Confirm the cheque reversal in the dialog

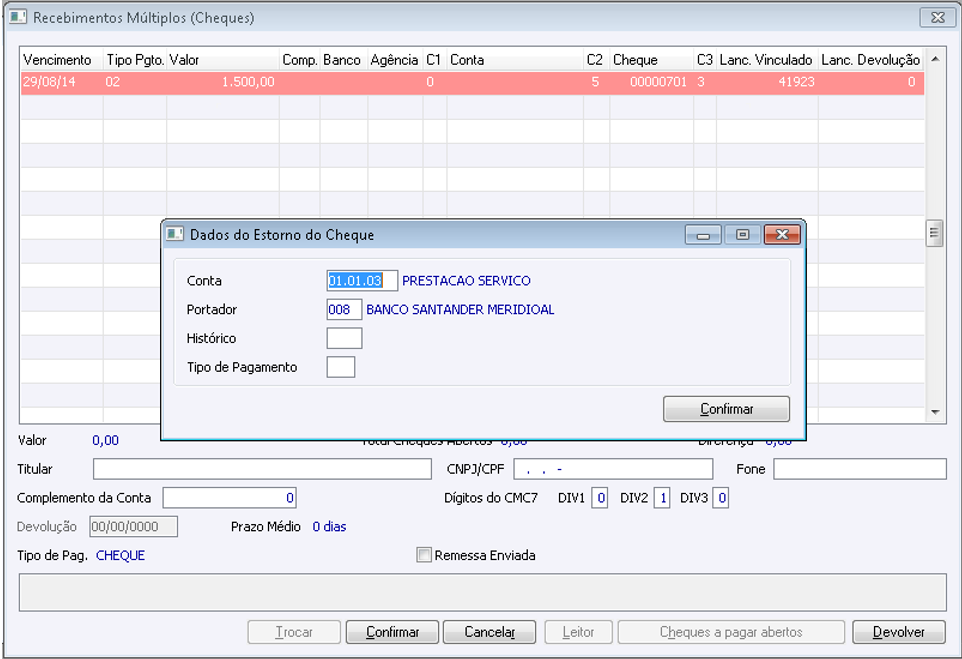pyautogui.click(x=726, y=409)
